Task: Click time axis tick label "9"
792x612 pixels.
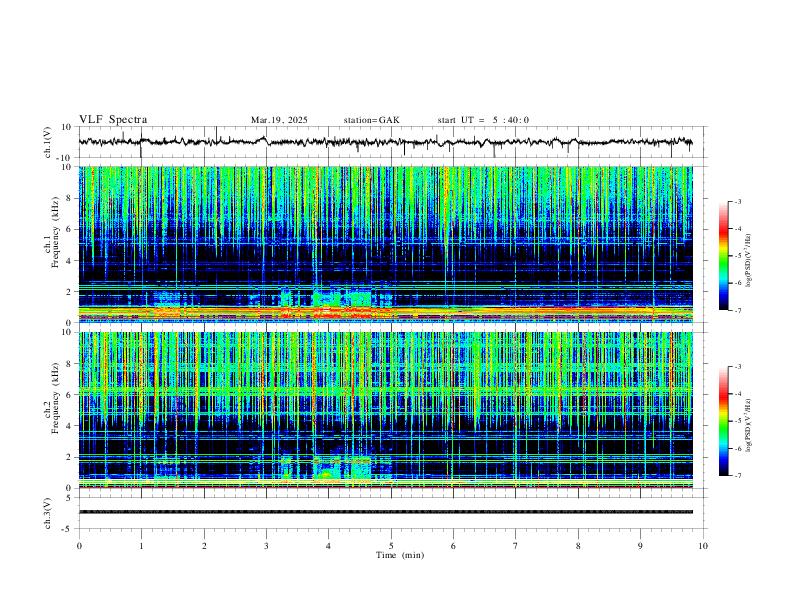Action: pyautogui.click(x=640, y=546)
